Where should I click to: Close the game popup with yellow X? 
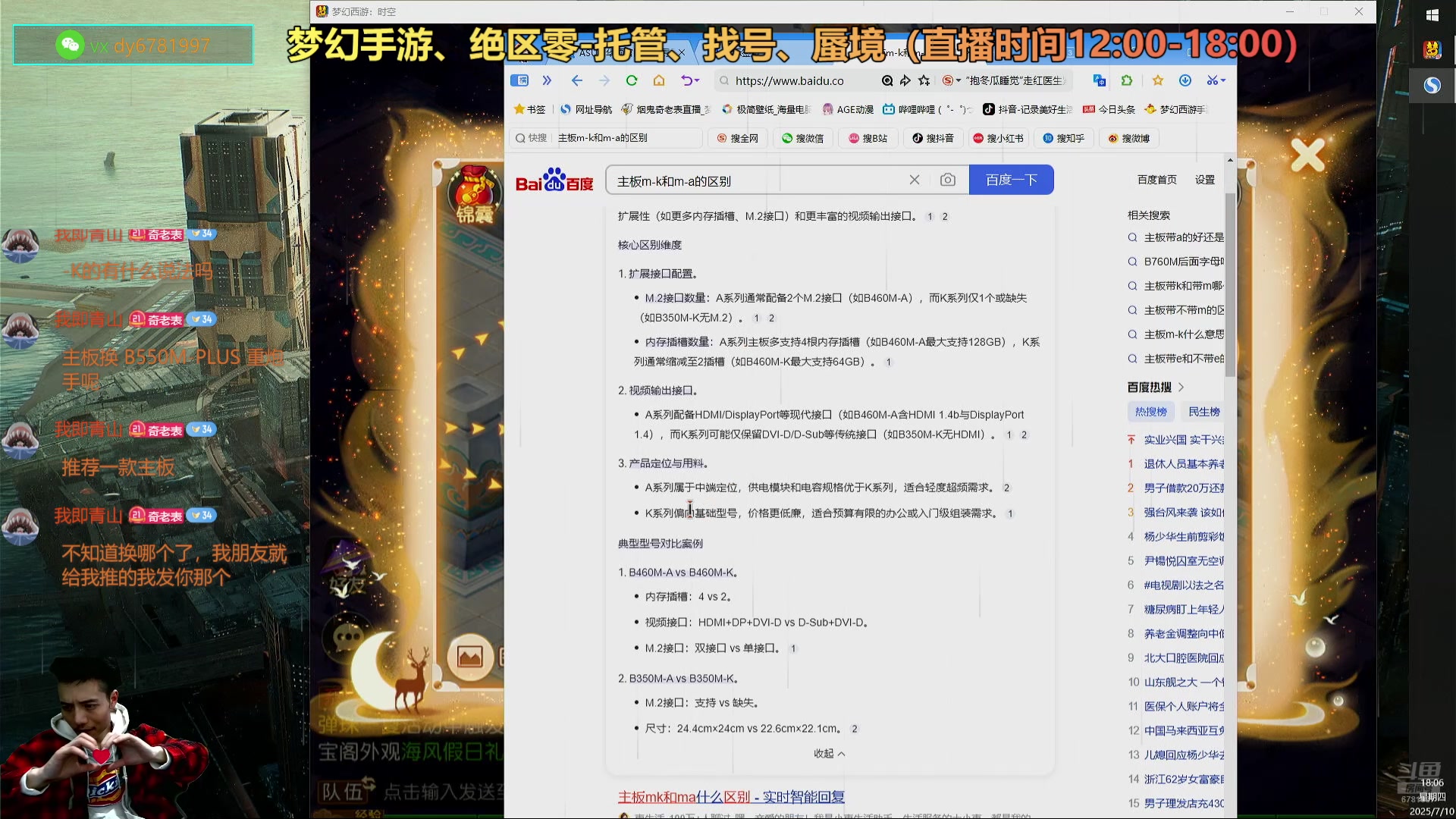tap(1308, 155)
